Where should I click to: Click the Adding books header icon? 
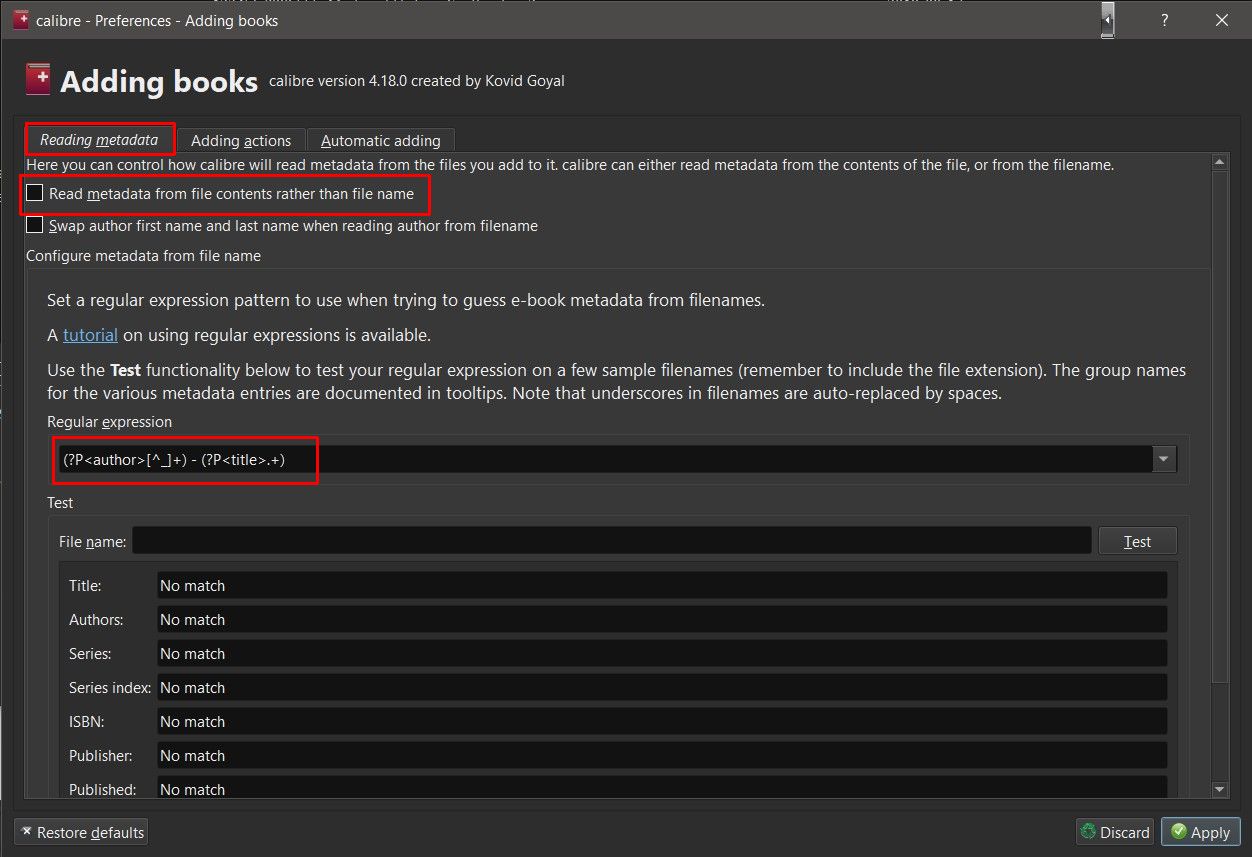pyautogui.click(x=38, y=80)
